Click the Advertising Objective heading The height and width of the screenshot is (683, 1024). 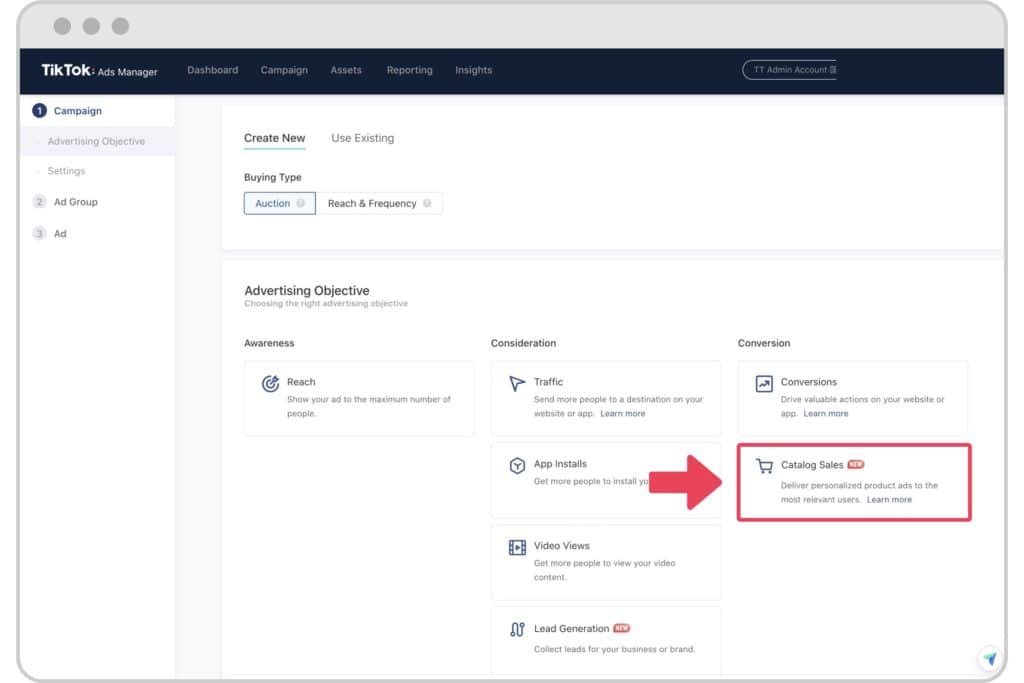coord(307,291)
